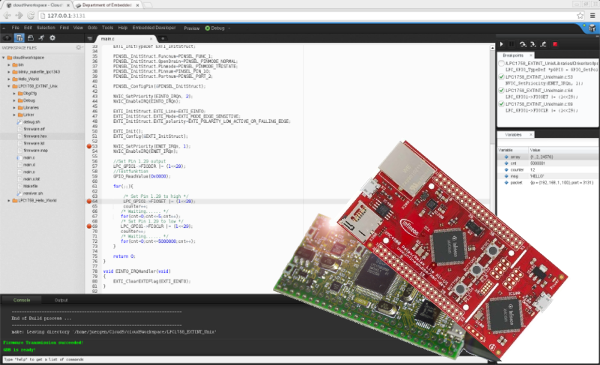Click the lock-shaped icon in the sidebar toolbar
The image size is (600, 365).
click(x=31, y=38)
